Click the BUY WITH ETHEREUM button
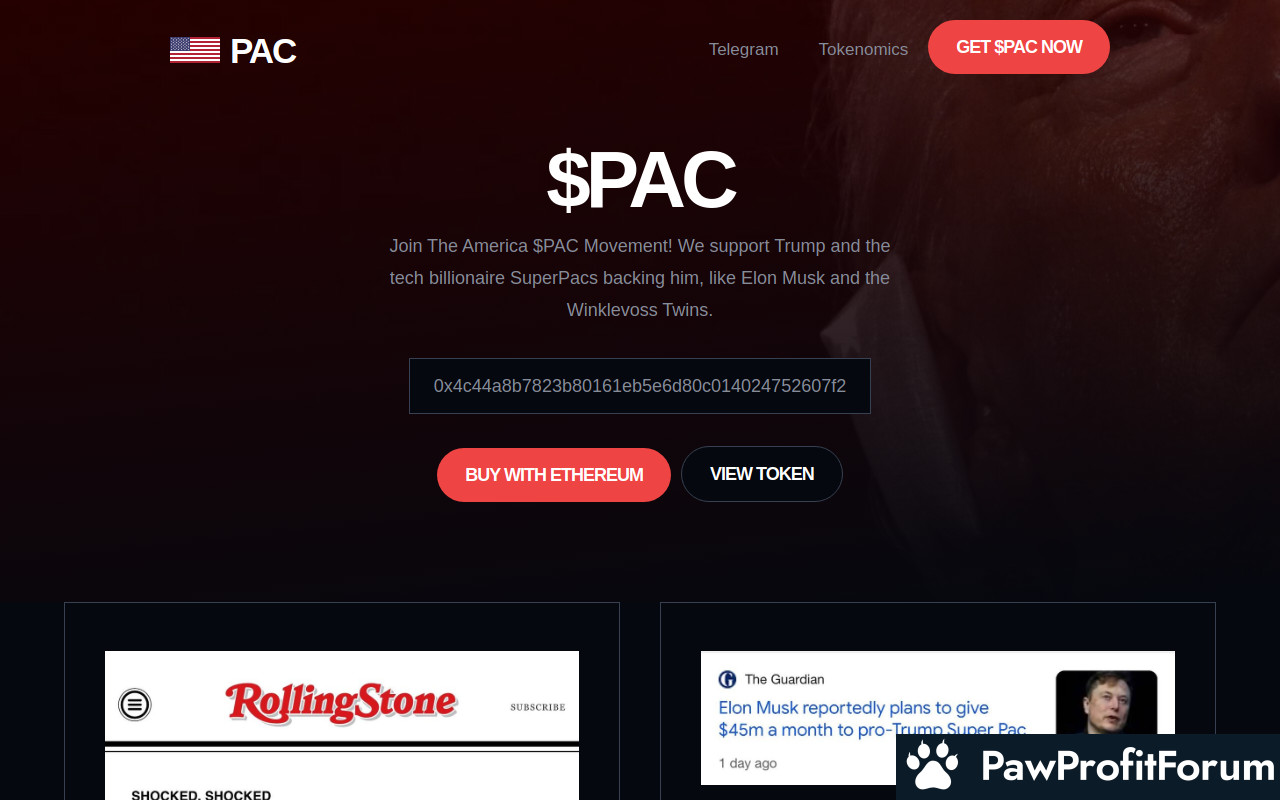The width and height of the screenshot is (1280, 800). click(x=554, y=475)
